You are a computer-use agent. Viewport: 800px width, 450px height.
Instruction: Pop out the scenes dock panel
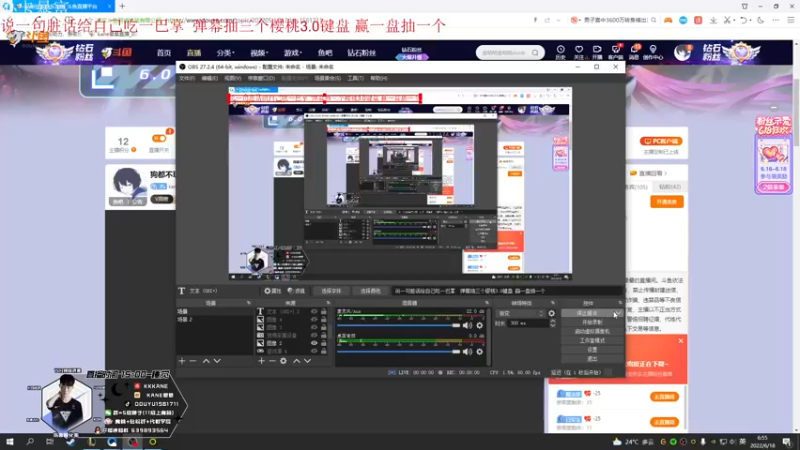tap(248, 303)
